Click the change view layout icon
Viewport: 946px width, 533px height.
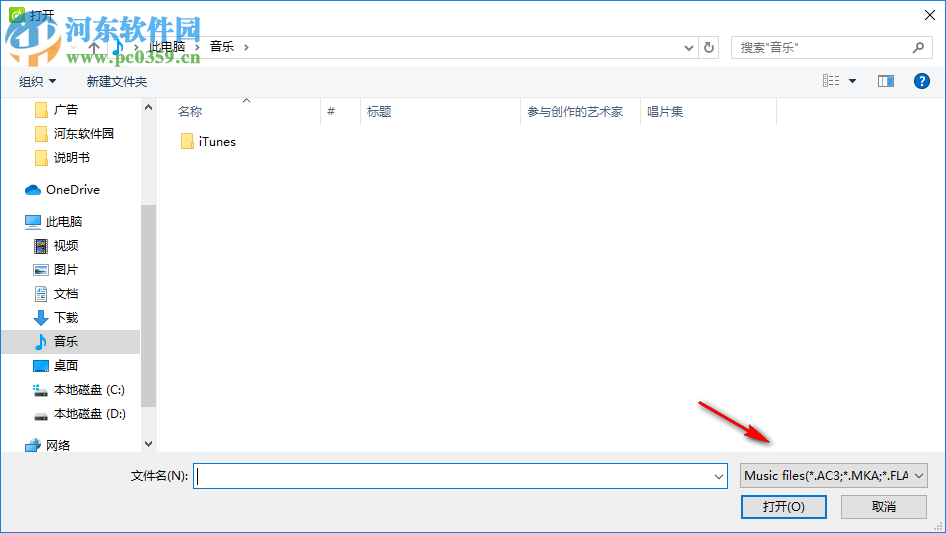click(831, 81)
